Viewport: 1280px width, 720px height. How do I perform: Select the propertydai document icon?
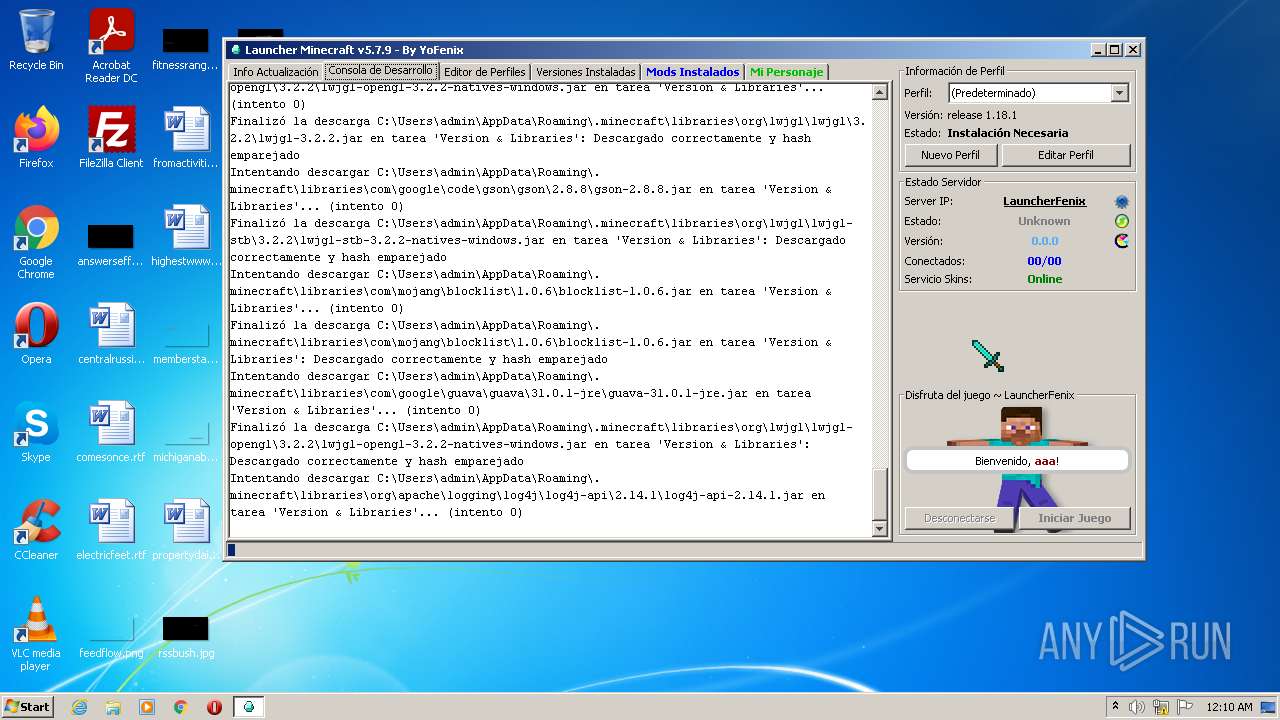(186, 530)
